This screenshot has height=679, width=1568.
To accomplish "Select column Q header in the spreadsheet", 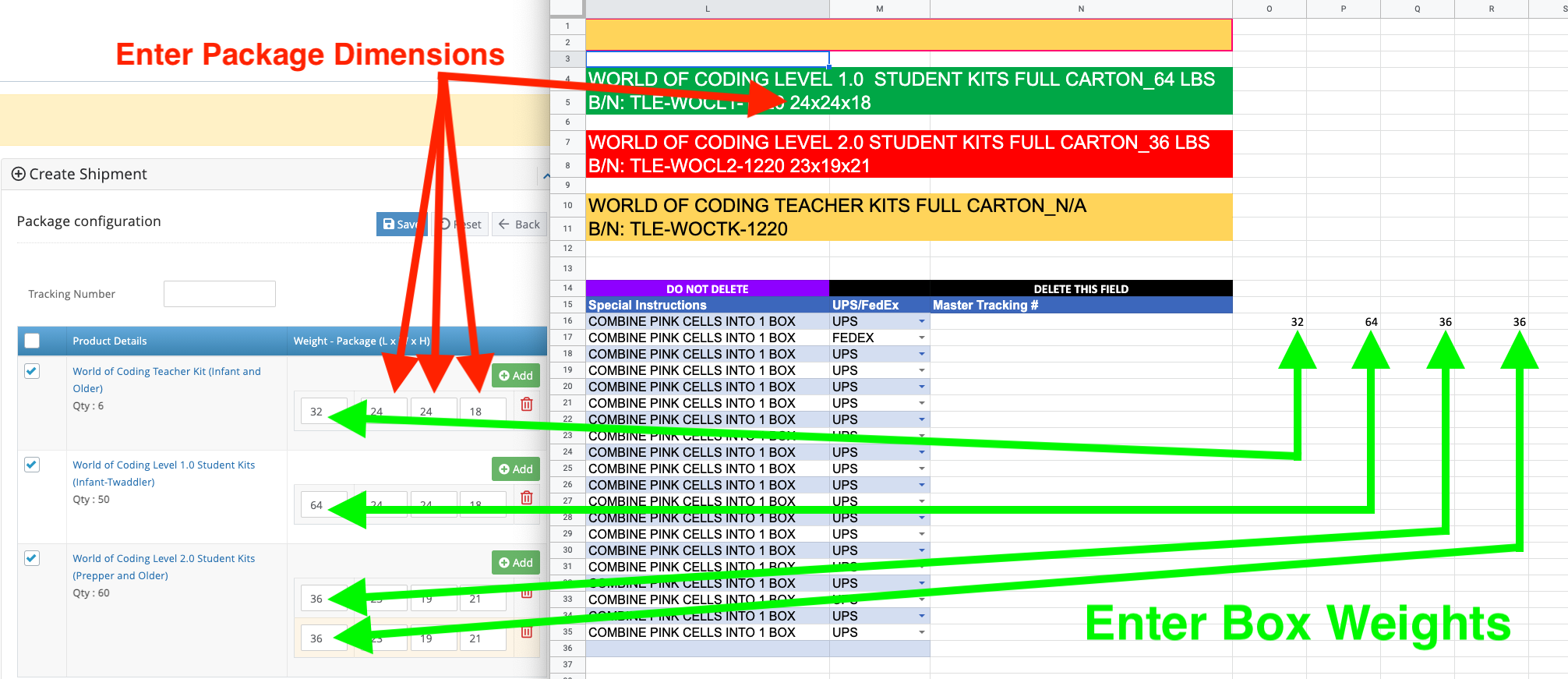I will coord(1418,9).
